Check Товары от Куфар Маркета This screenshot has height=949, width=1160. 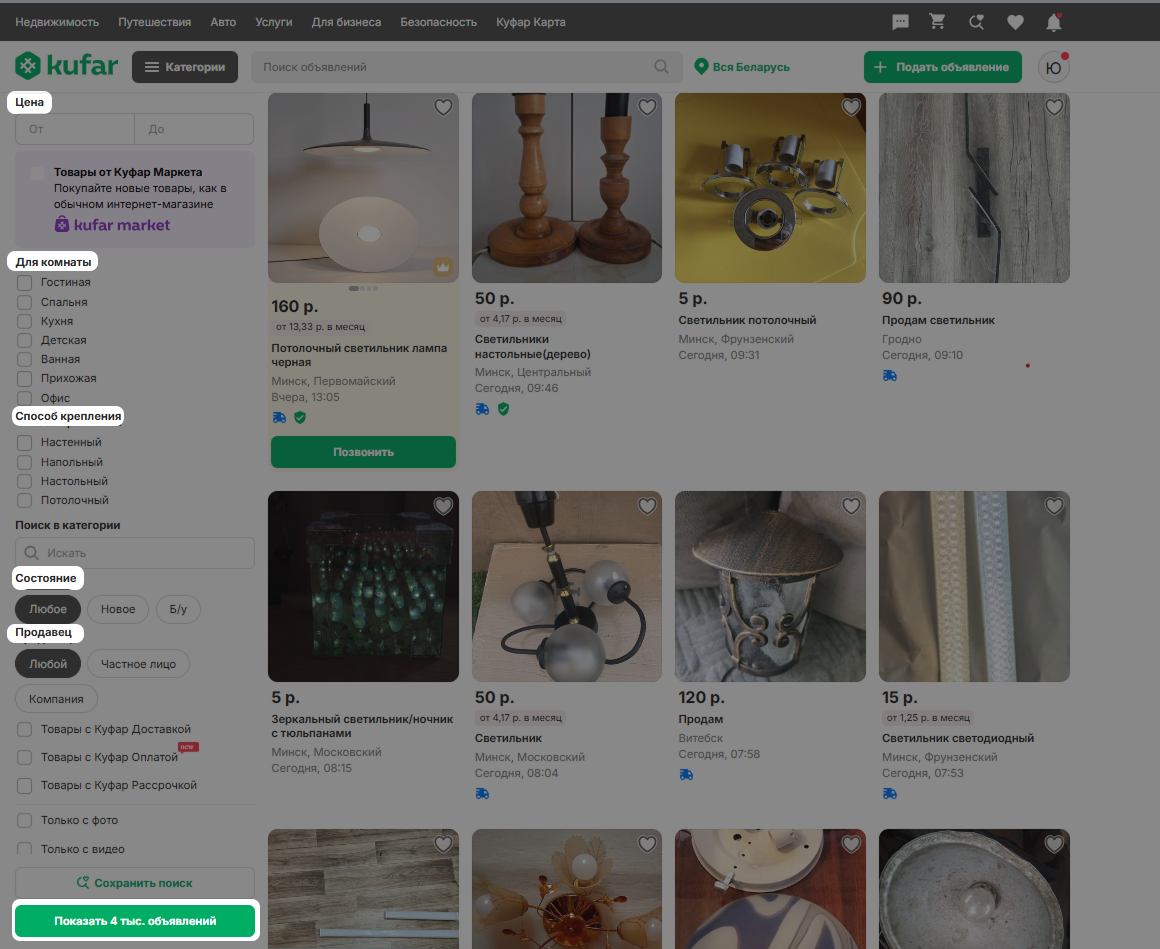[37, 173]
